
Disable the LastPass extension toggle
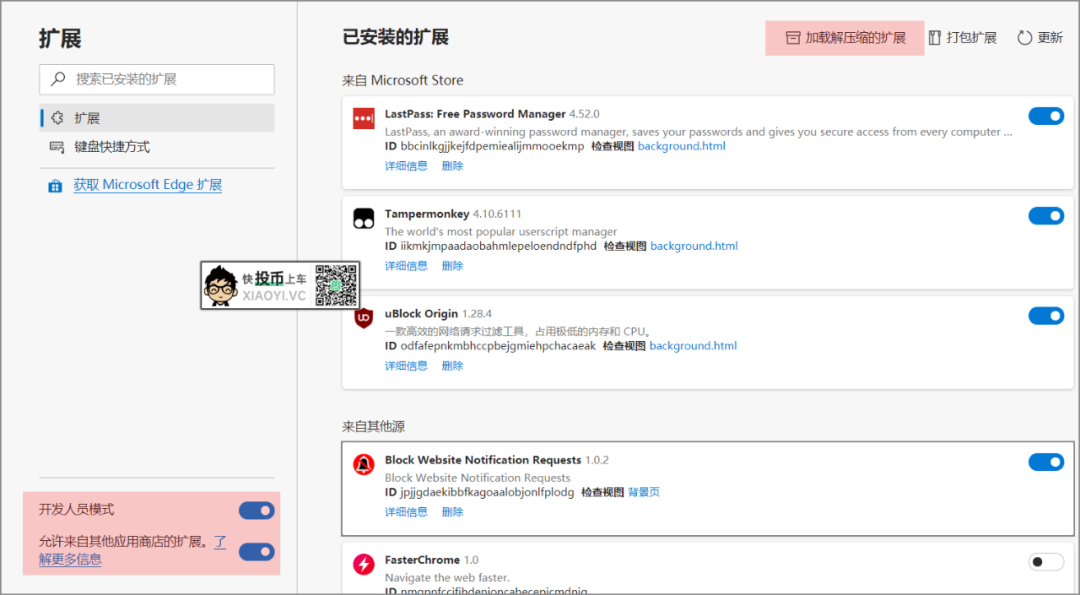pos(1046,116)
